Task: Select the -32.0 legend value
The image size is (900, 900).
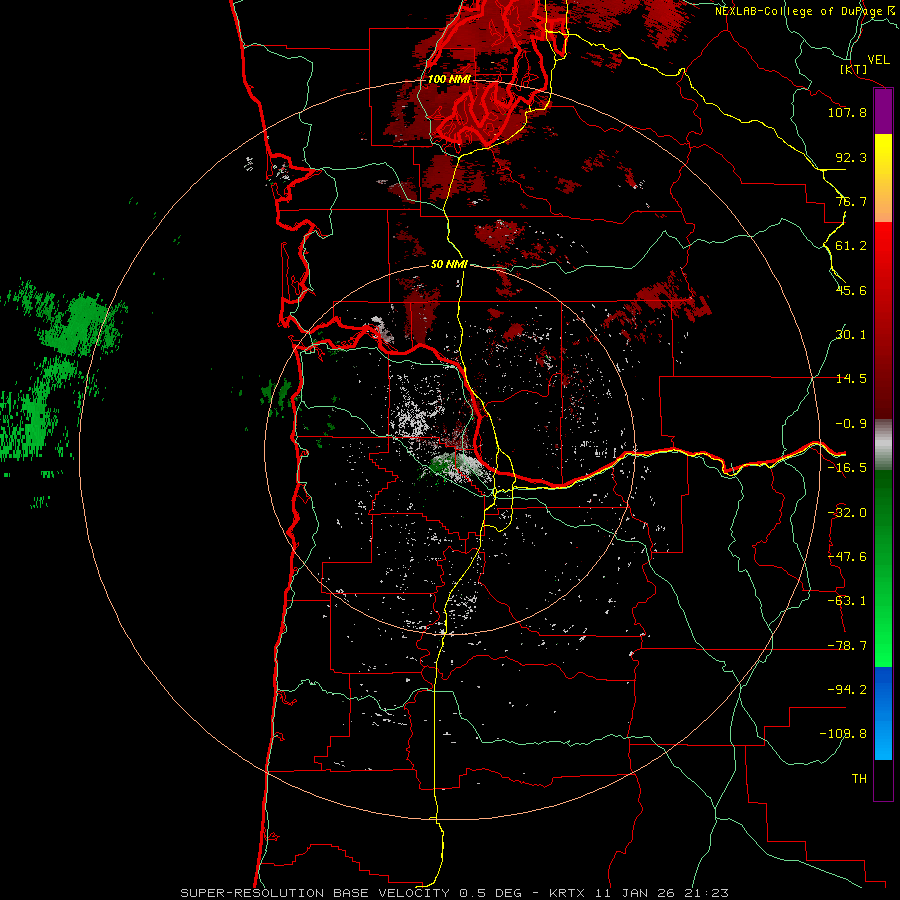Action: pos(847,513)
